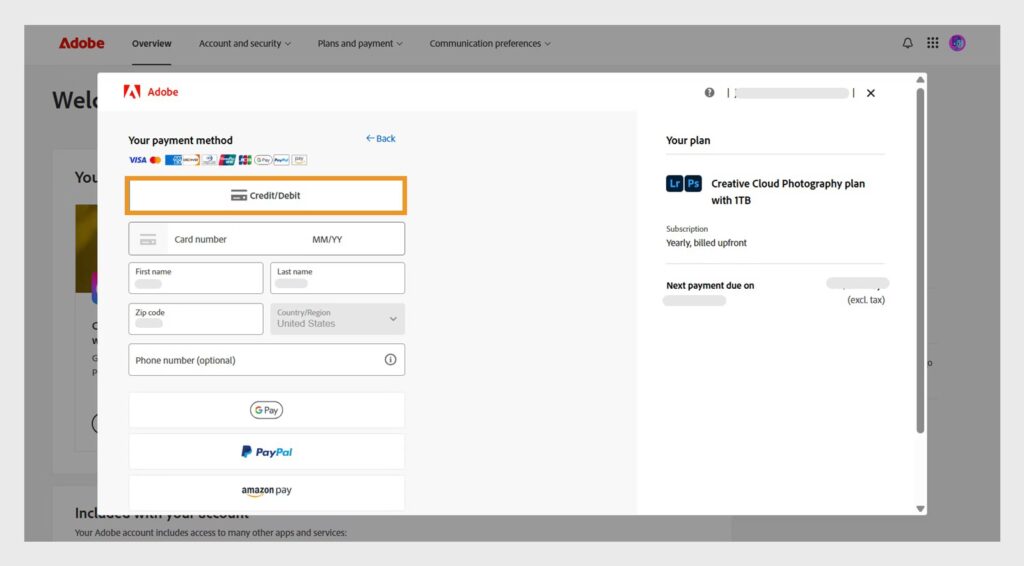Click the Lightroom plan icon
The width and height of the screenshot is (1024, 566).
675,184
